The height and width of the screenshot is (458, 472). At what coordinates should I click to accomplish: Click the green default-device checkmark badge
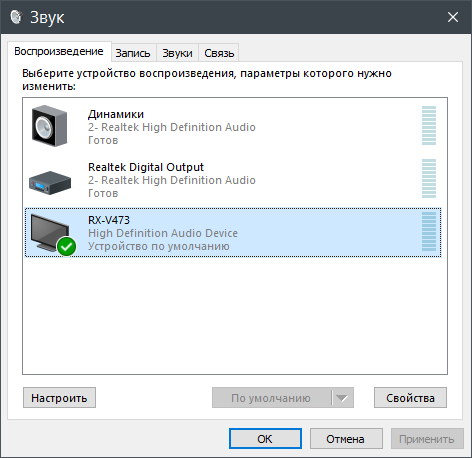click(x=66, y=246)
